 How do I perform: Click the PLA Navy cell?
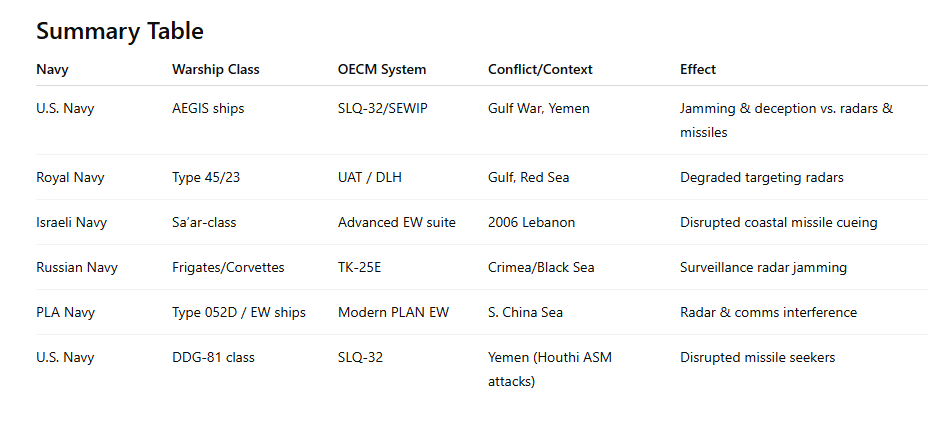pos(65,313)
